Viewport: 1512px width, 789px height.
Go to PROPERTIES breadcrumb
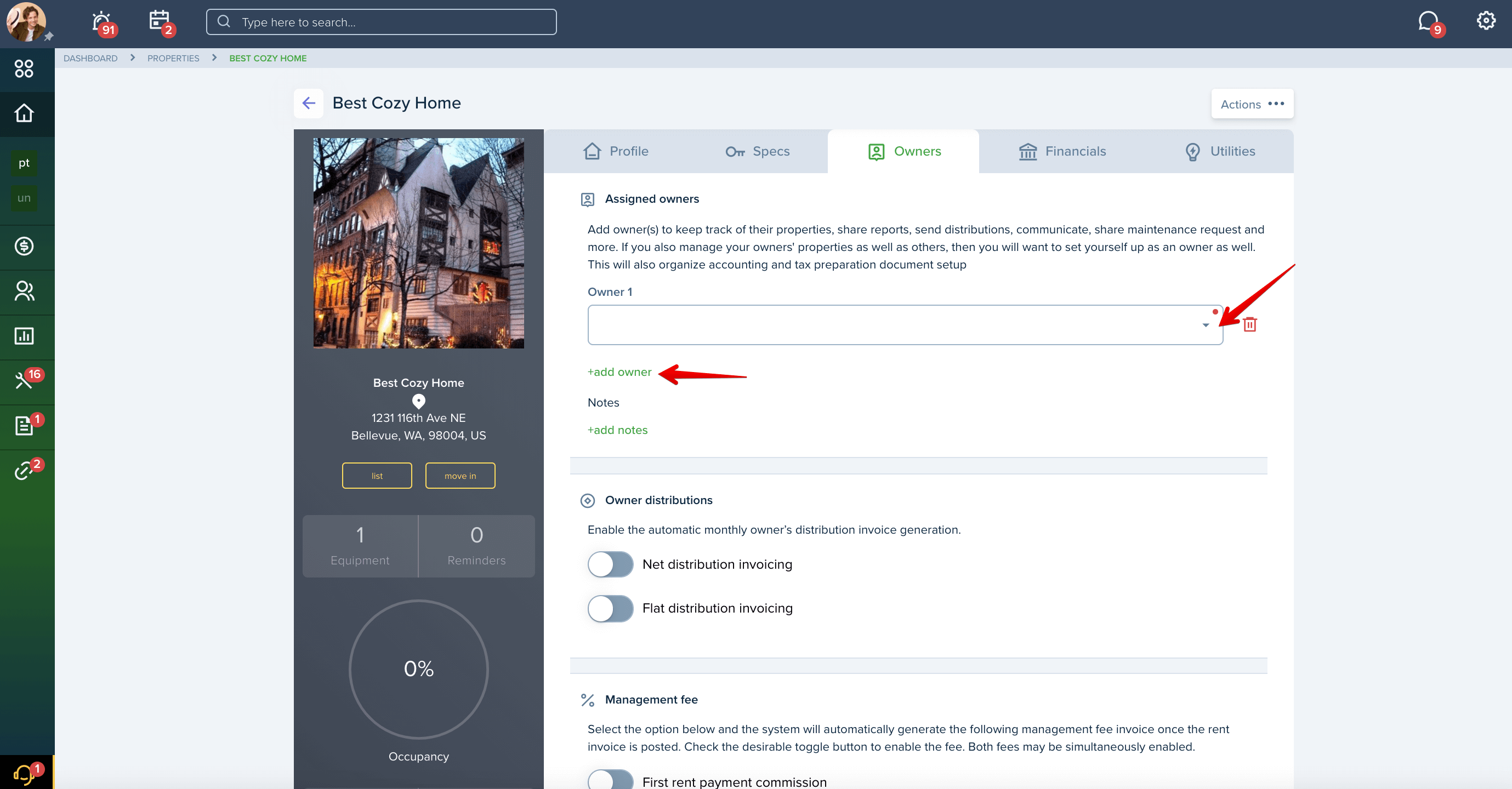(173, 58)
